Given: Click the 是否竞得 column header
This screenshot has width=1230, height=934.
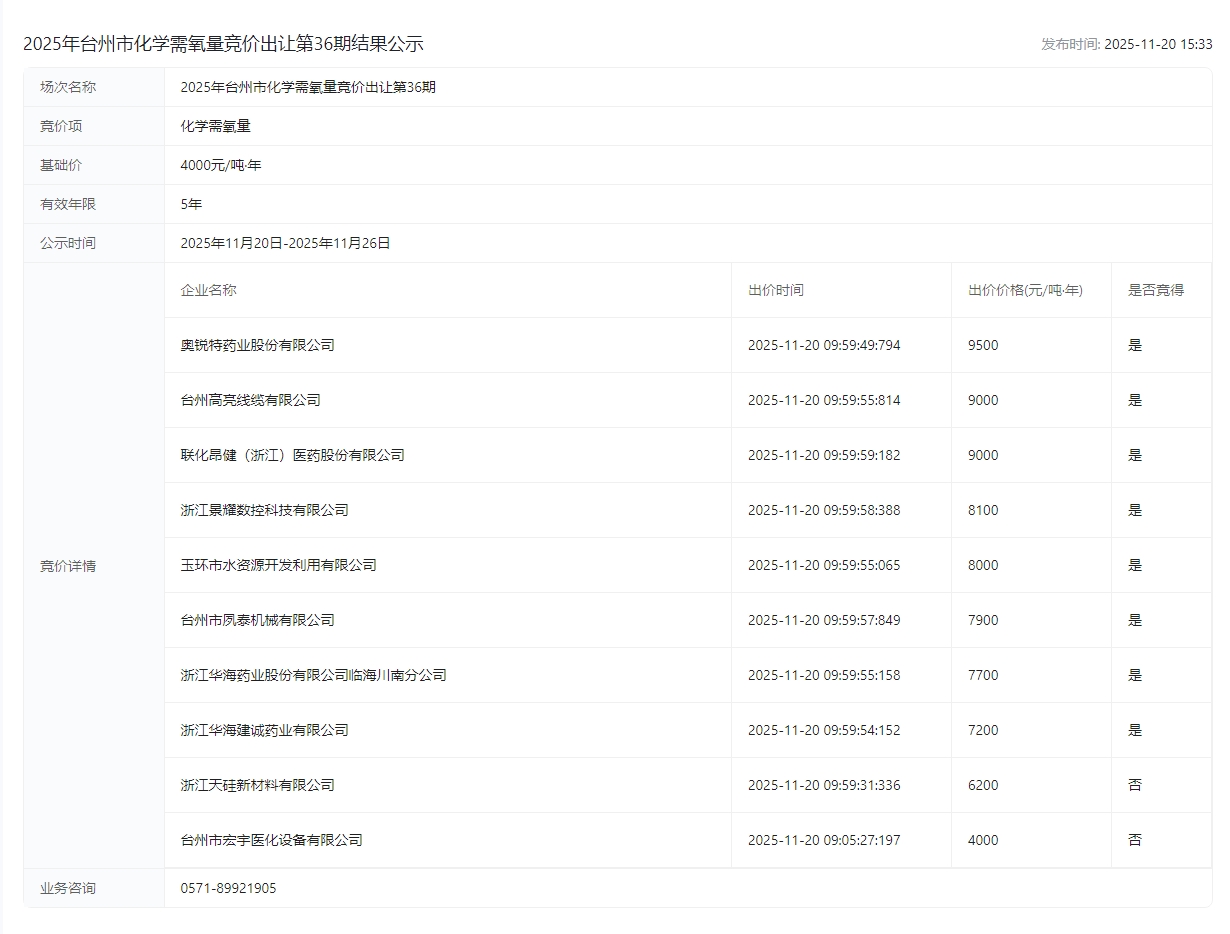Looking at the screenshot, I should point(1155,290).
